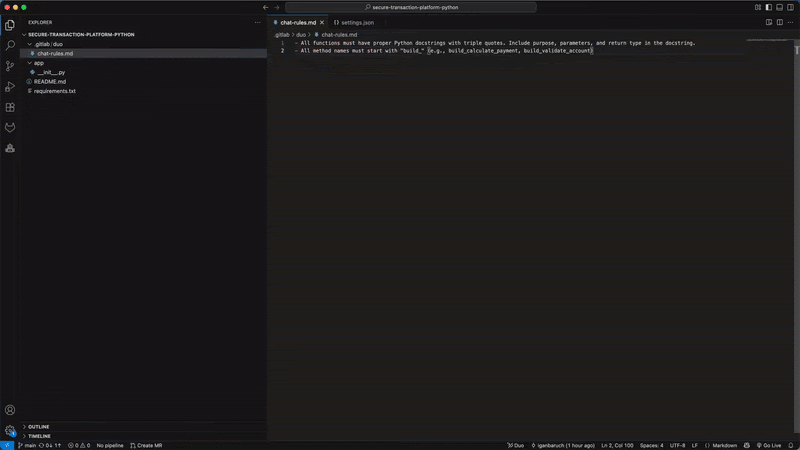The width and height of the screenshot is (800, 450).
Task: Click the editor minimap
Action: 769,41
